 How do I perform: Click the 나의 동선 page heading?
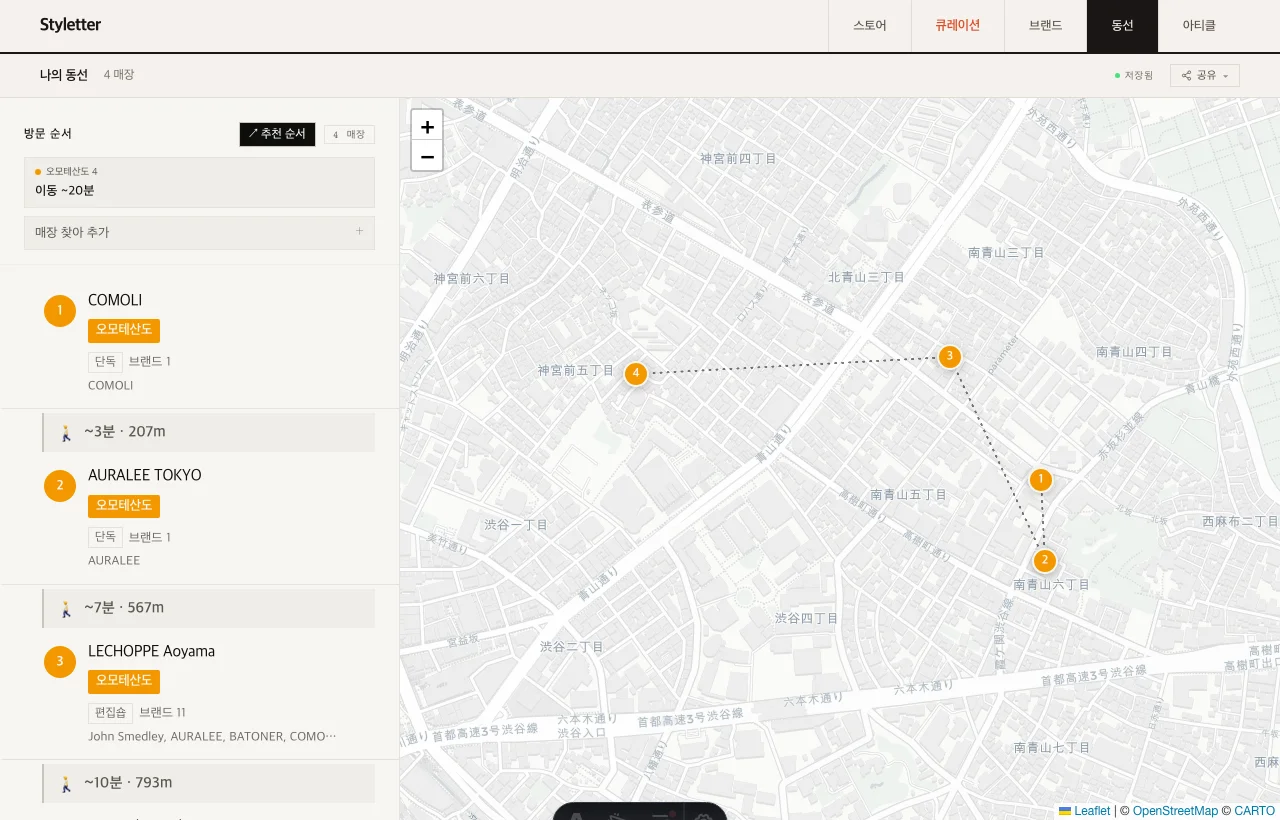tap(64, 75)
